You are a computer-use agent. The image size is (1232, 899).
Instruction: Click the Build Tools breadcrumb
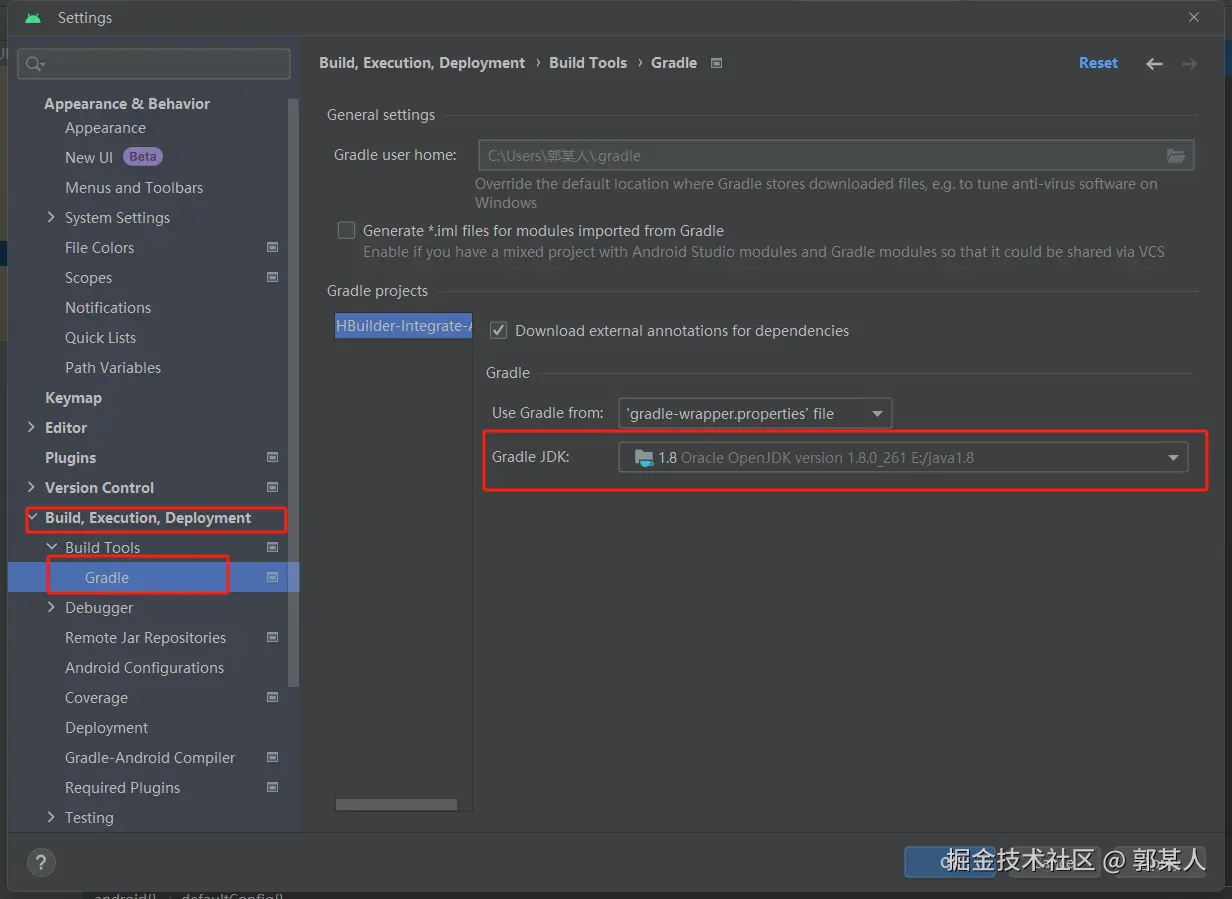[588, 63]
